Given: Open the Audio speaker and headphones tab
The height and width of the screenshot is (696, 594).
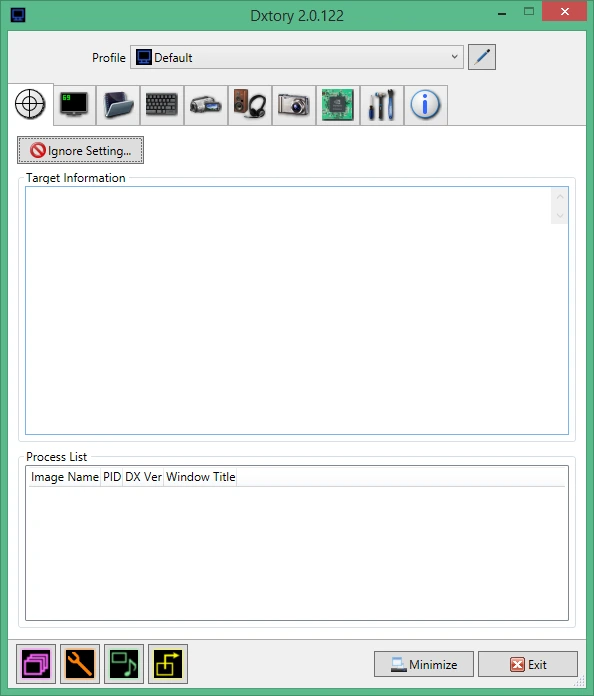Looking at the screenshot, I should [249, 105].
